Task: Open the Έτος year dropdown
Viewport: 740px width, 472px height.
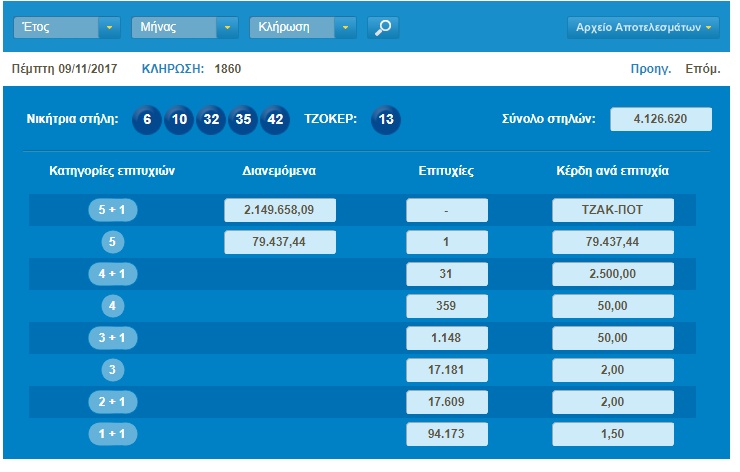Action: click(x=67, y=27)
